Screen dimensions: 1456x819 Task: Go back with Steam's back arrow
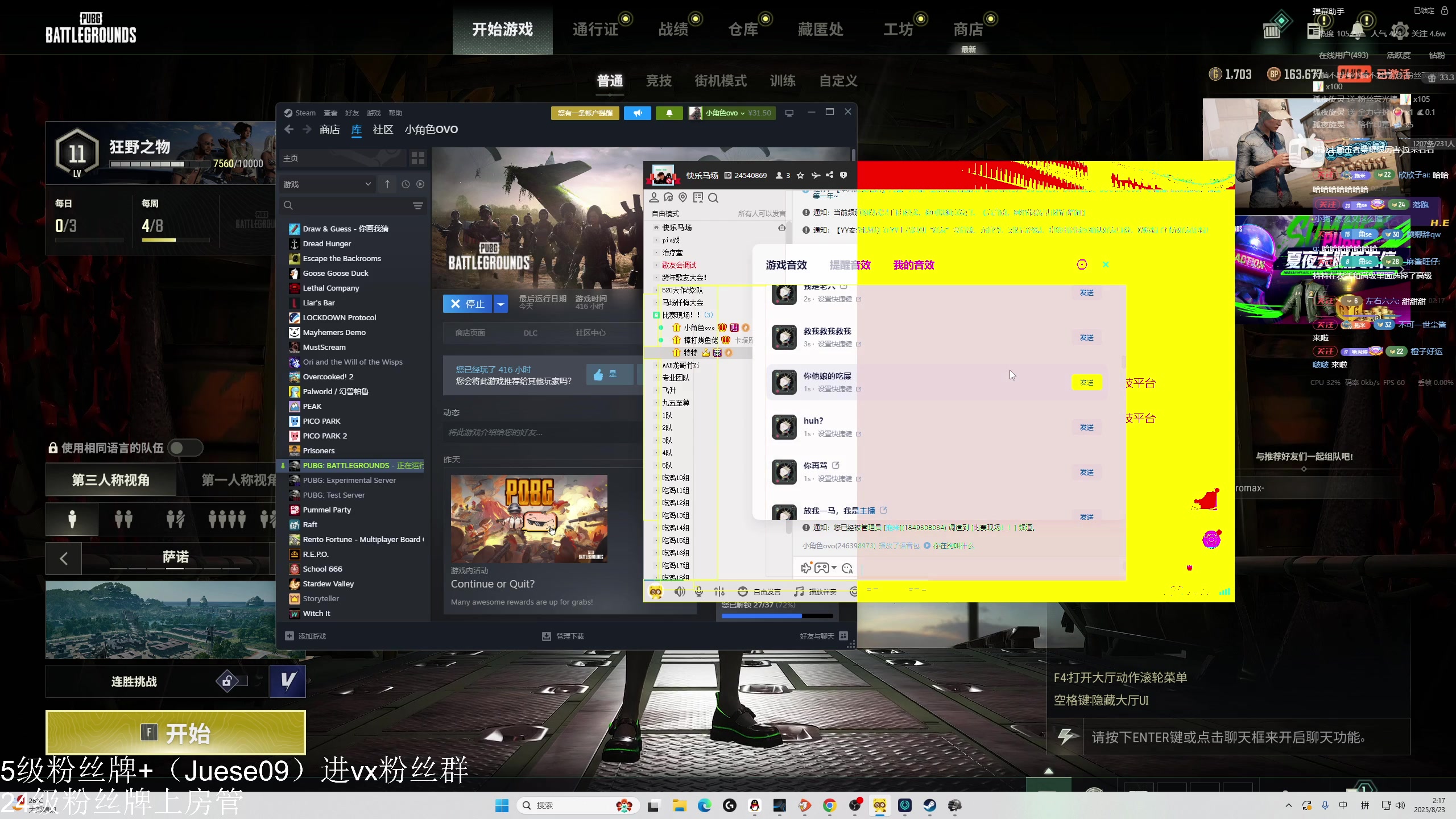[289, 130]
